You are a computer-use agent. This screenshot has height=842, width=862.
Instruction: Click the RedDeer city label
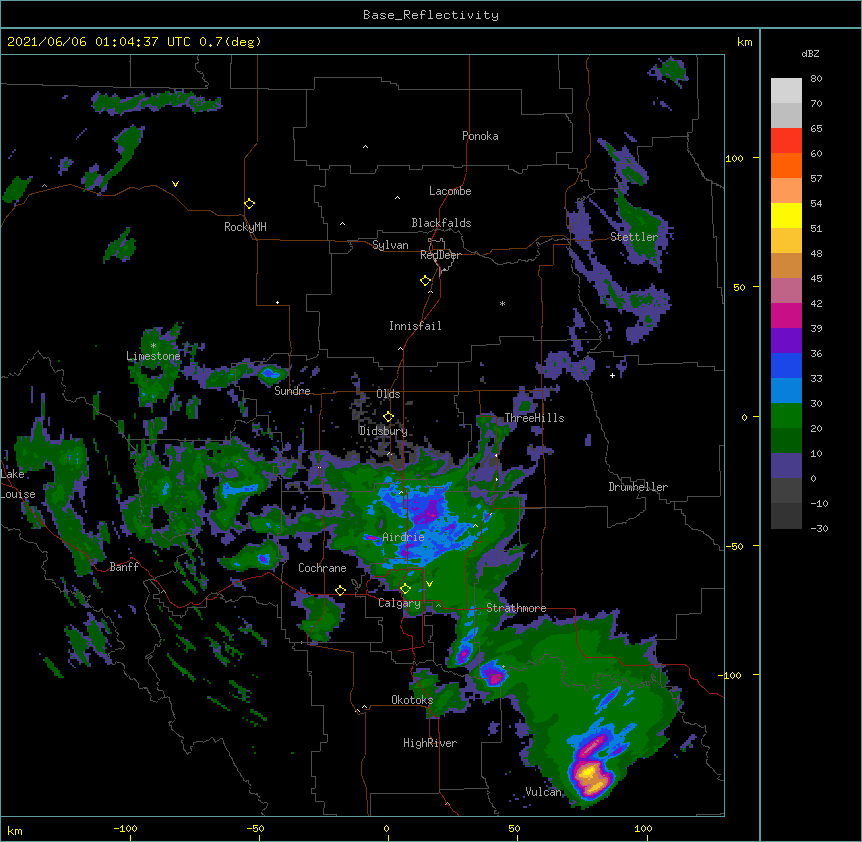click(x=440, y=255)
